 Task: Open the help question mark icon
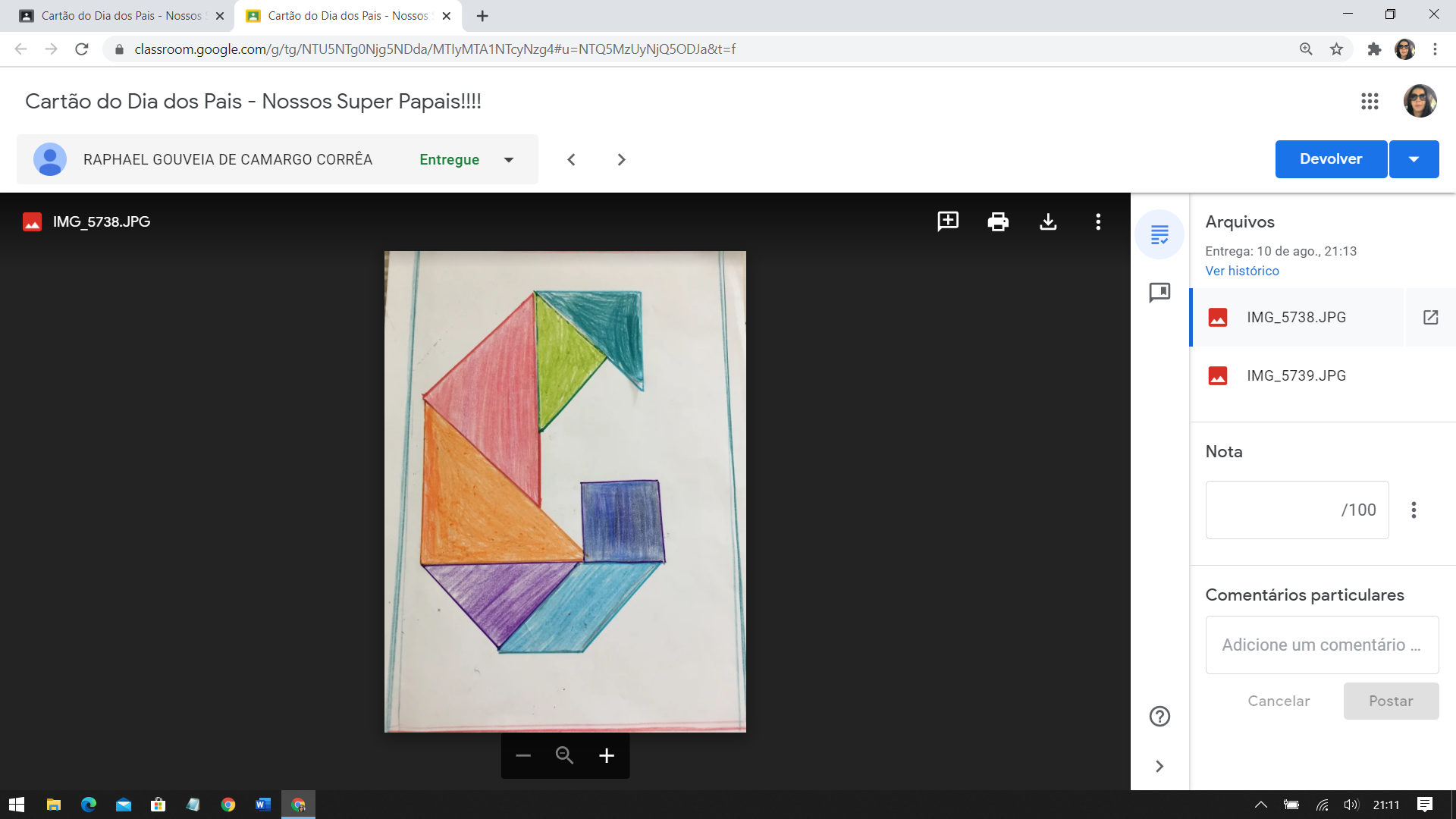1159,716
